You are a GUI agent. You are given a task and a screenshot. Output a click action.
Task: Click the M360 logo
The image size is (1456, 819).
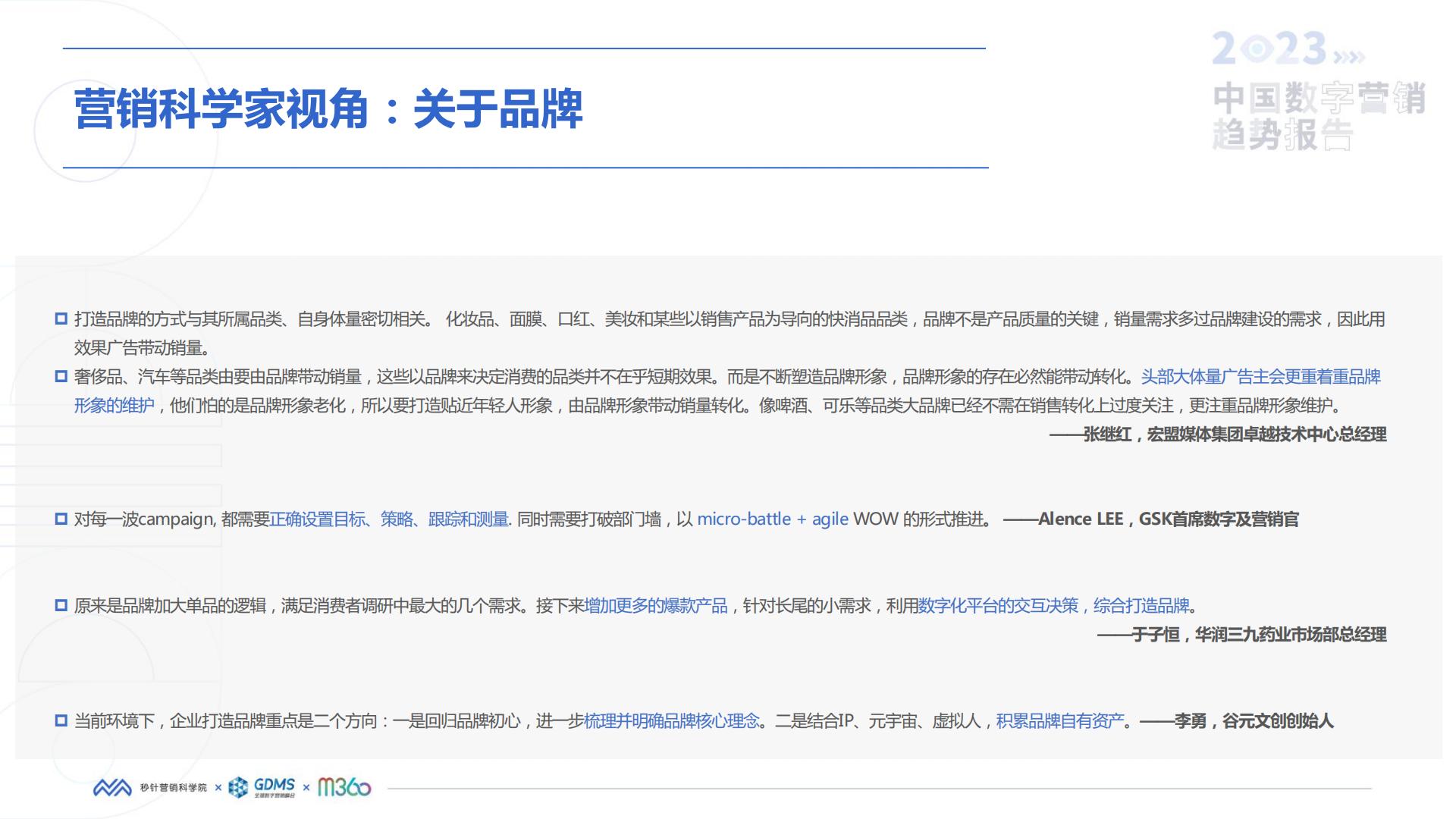[x=344, y=787]
